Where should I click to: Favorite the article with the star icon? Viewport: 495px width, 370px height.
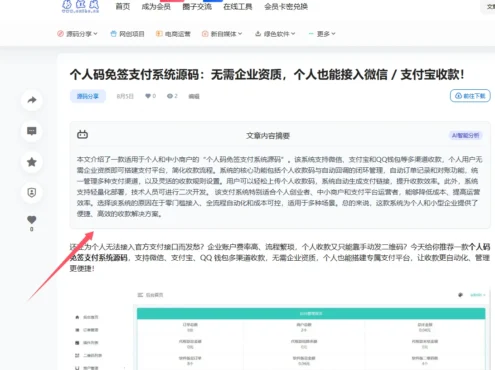click(32, 162)
